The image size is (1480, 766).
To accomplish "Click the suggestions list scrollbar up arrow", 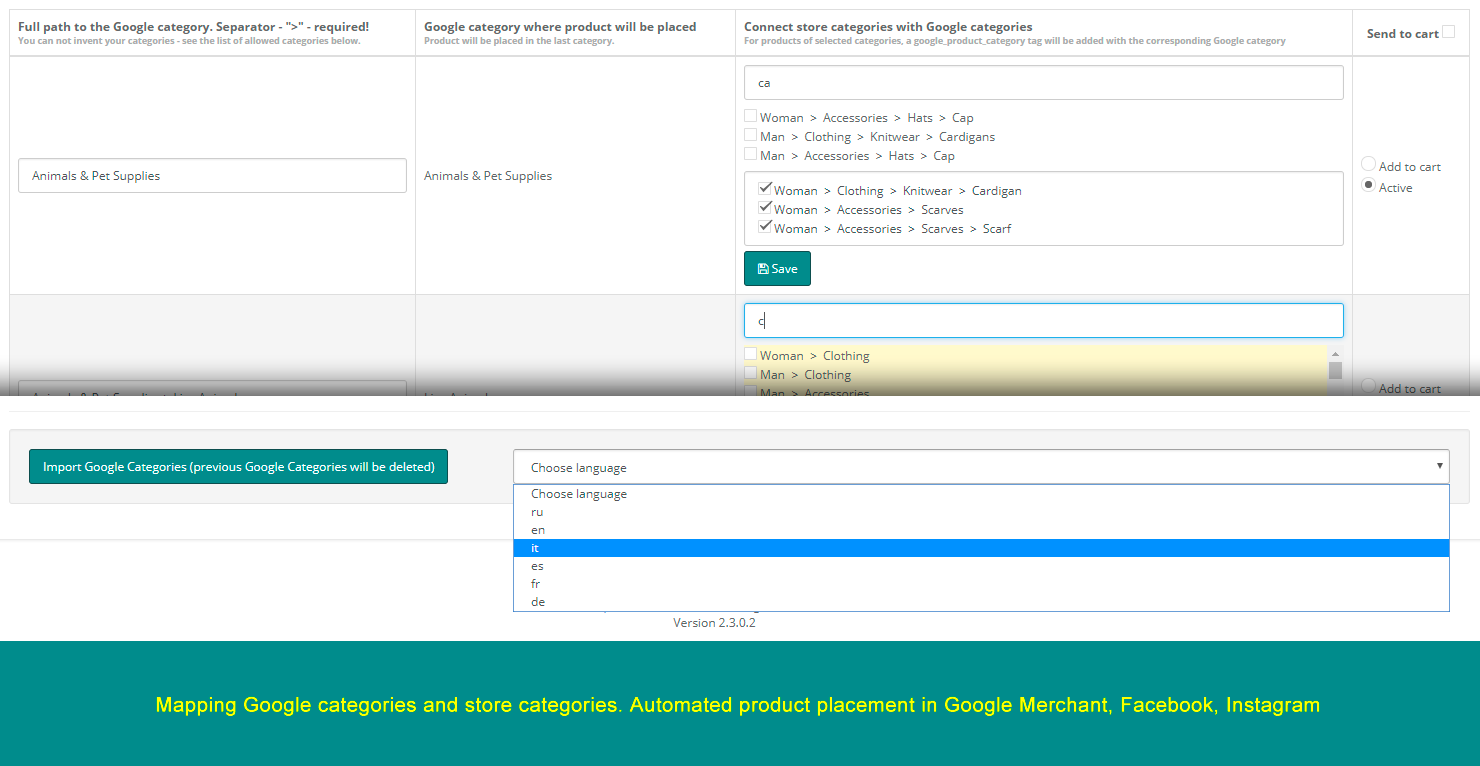I will [x=1335, y=354].
